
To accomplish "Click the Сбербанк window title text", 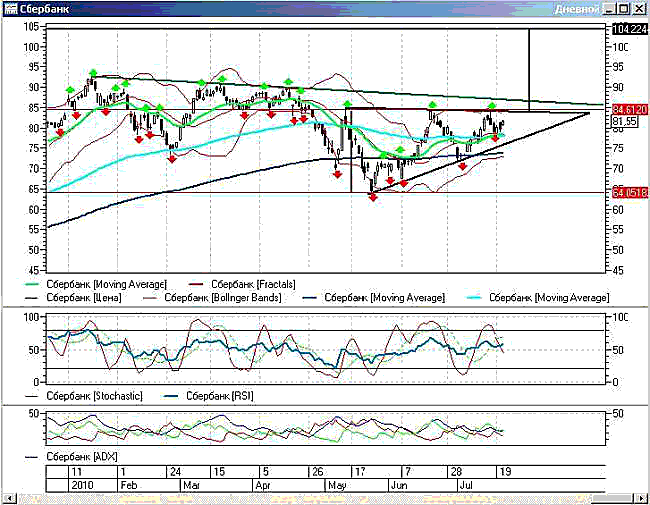I will (x=44, y=9).
